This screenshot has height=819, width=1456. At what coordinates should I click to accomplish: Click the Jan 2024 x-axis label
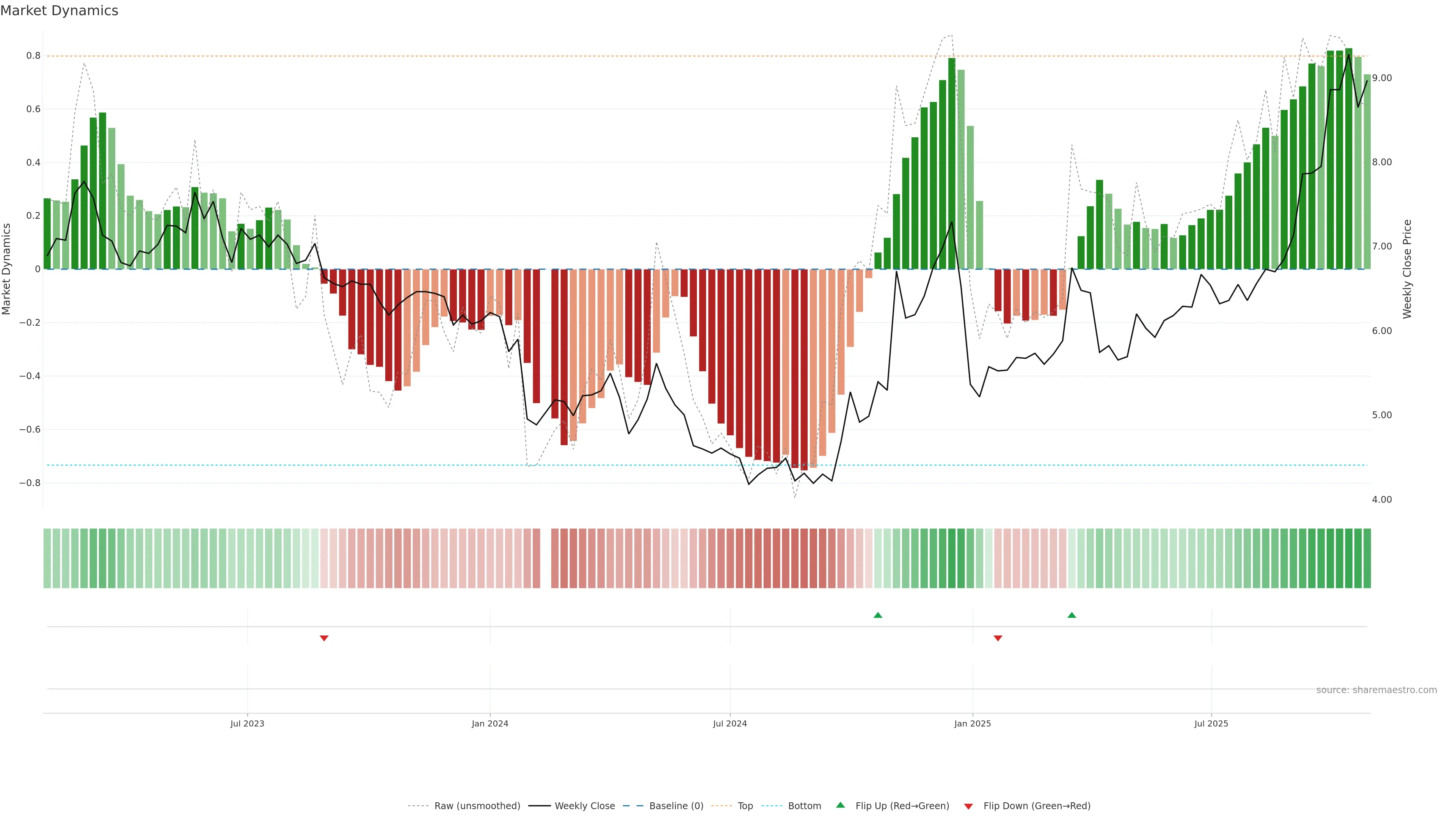point(490,723)
